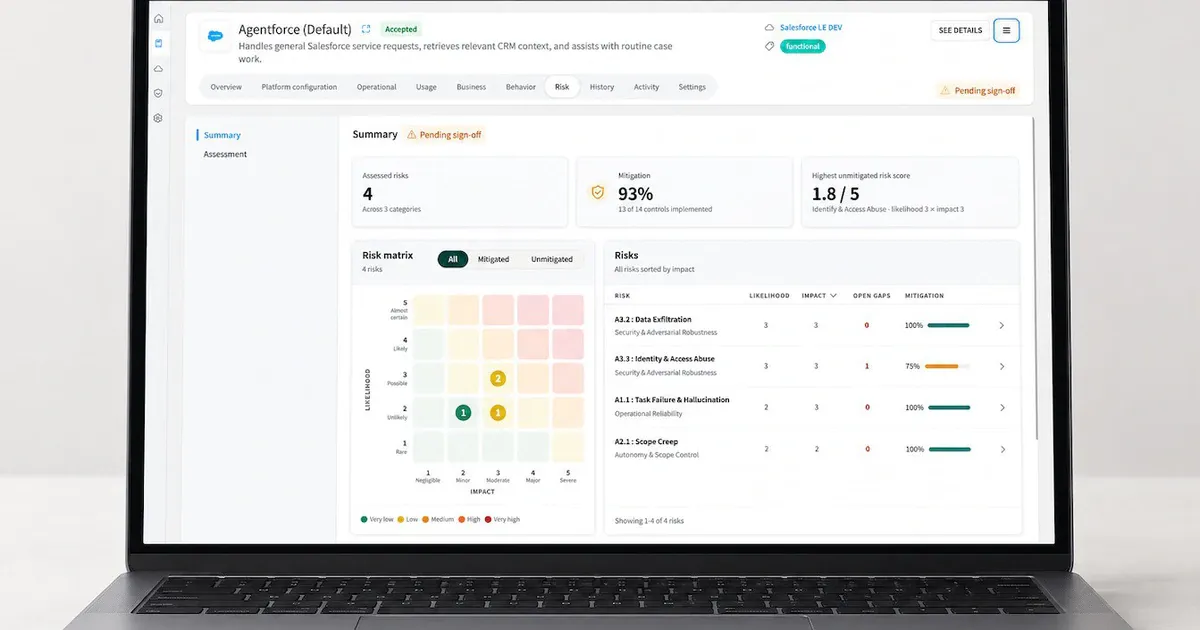Click Scope Creep 100% mitigation bar

tap(948, 450)
